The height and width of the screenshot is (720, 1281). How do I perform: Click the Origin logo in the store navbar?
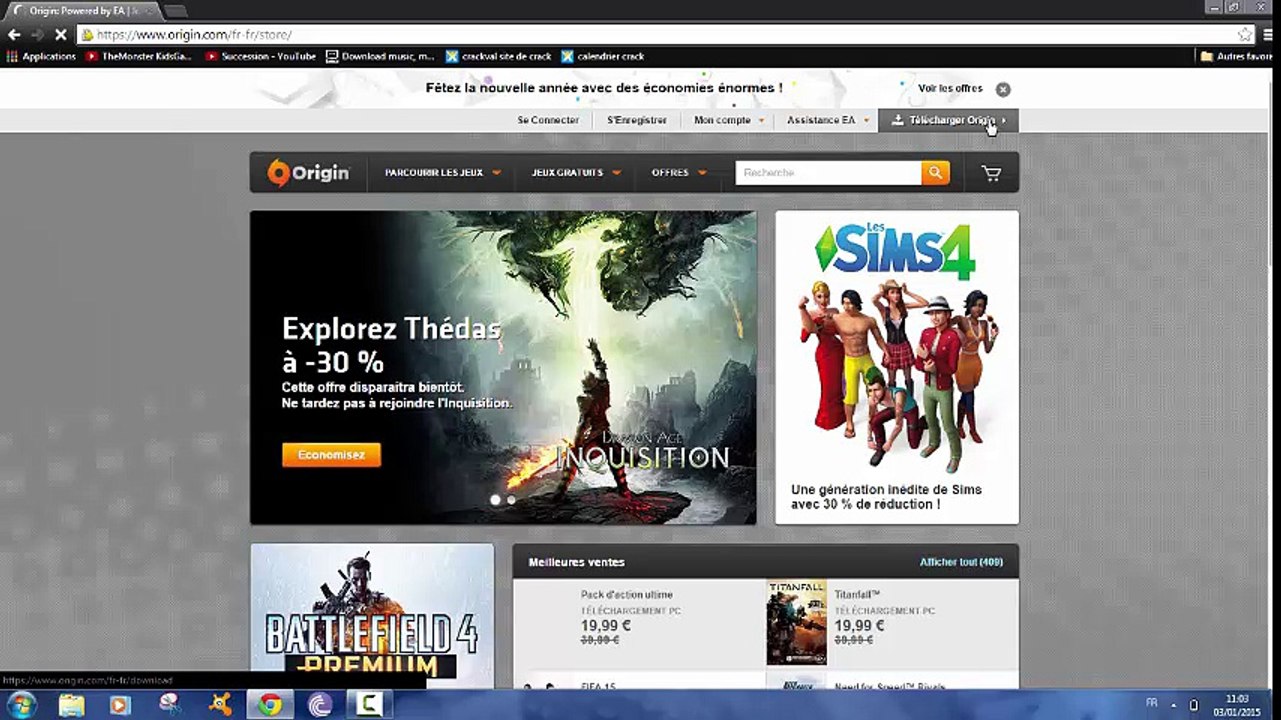click(308, 173)
